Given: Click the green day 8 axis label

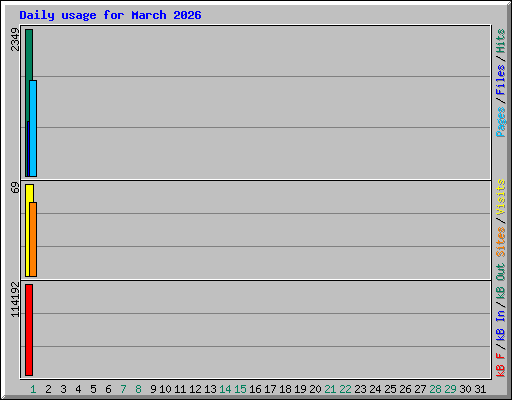Looking at the screenshot, I should [138, 389].
